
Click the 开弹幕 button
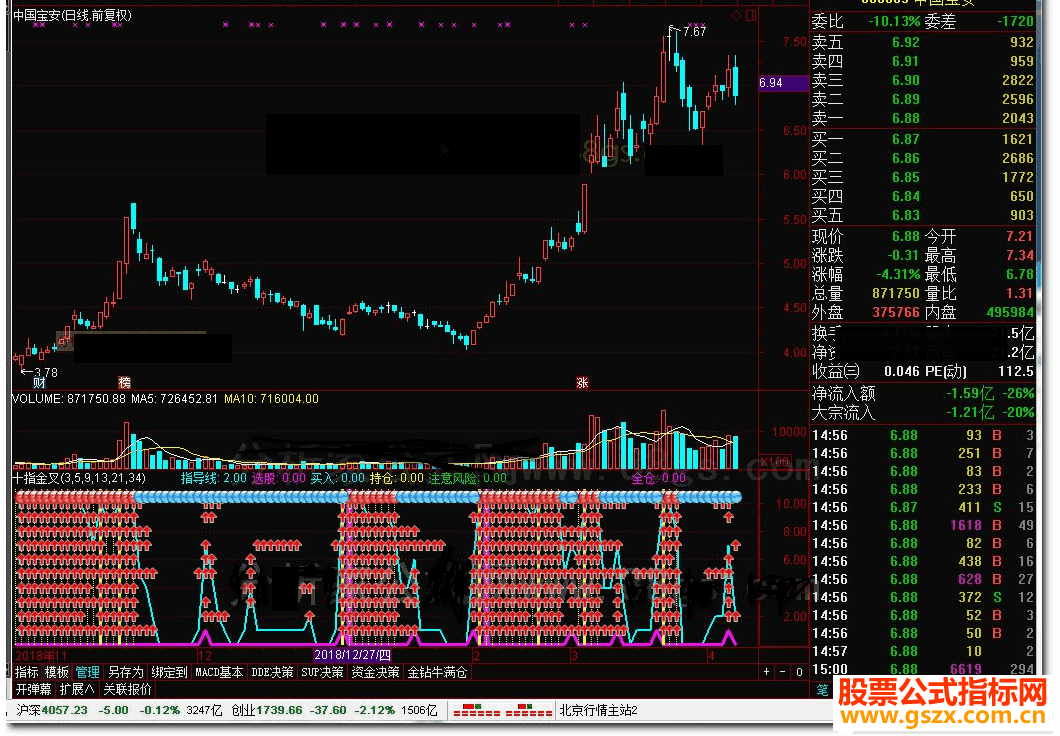[x=34, y=689]
